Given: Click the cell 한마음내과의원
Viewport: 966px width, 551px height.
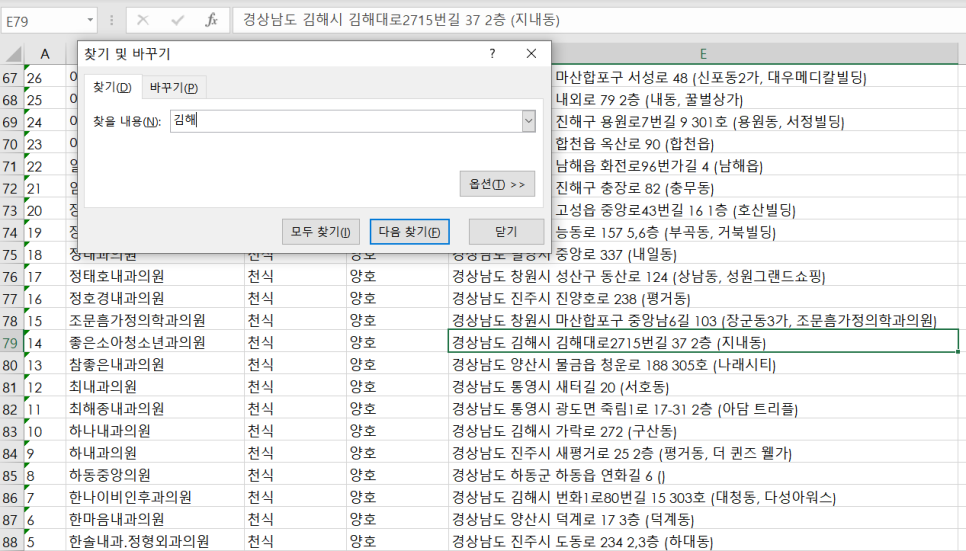Looking at the screenshot, I should 155,520.
